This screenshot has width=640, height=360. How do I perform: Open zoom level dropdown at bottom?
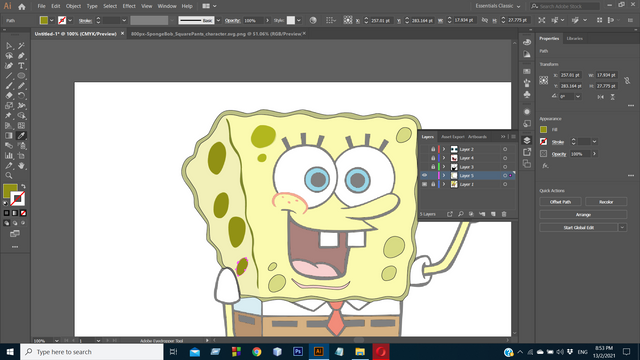56,341
